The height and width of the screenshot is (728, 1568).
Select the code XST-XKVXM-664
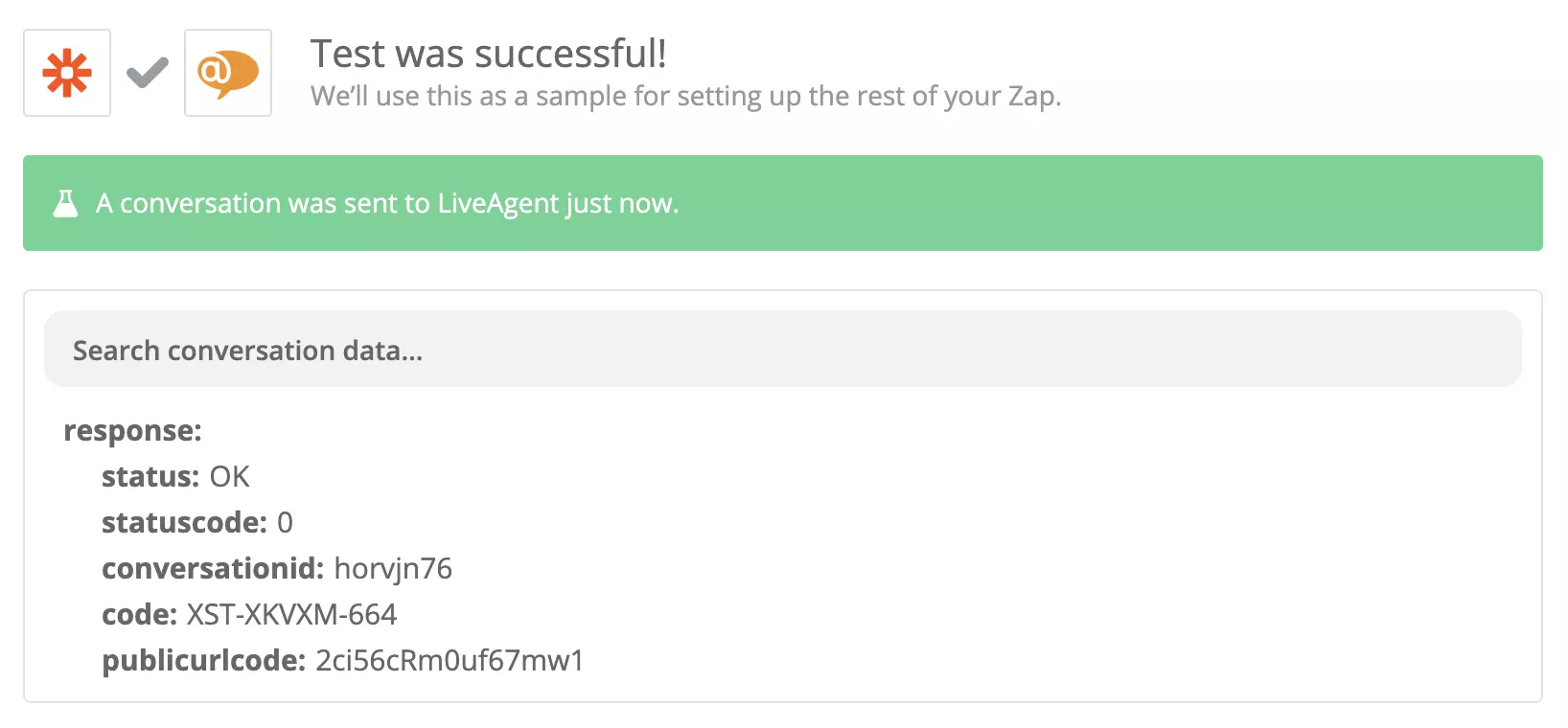click(x=297, y=614)
